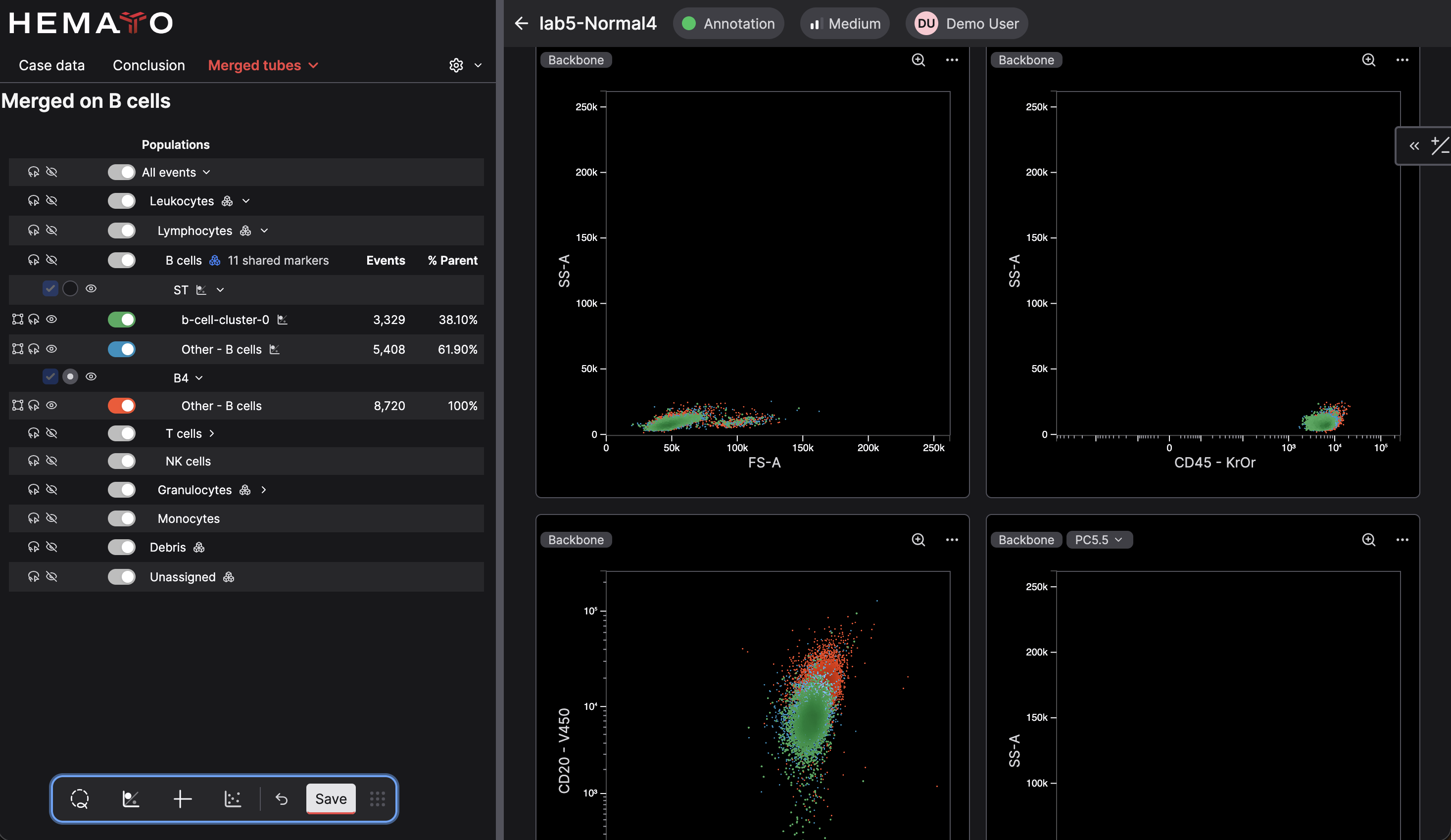Viewport: 1451px width, 840px height.
Task: Click the '11 shared markers' text
Action: tap(278, 260)
